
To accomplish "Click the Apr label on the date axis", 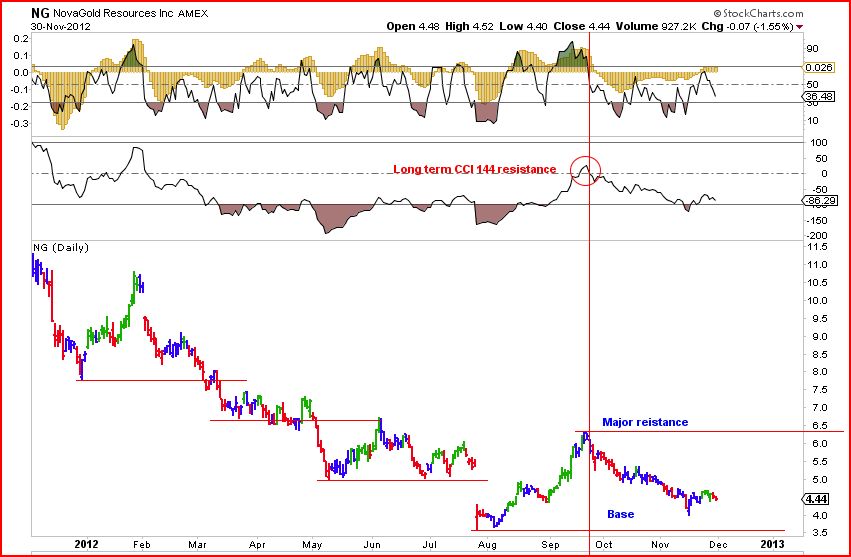I will (x=257, y=544).
